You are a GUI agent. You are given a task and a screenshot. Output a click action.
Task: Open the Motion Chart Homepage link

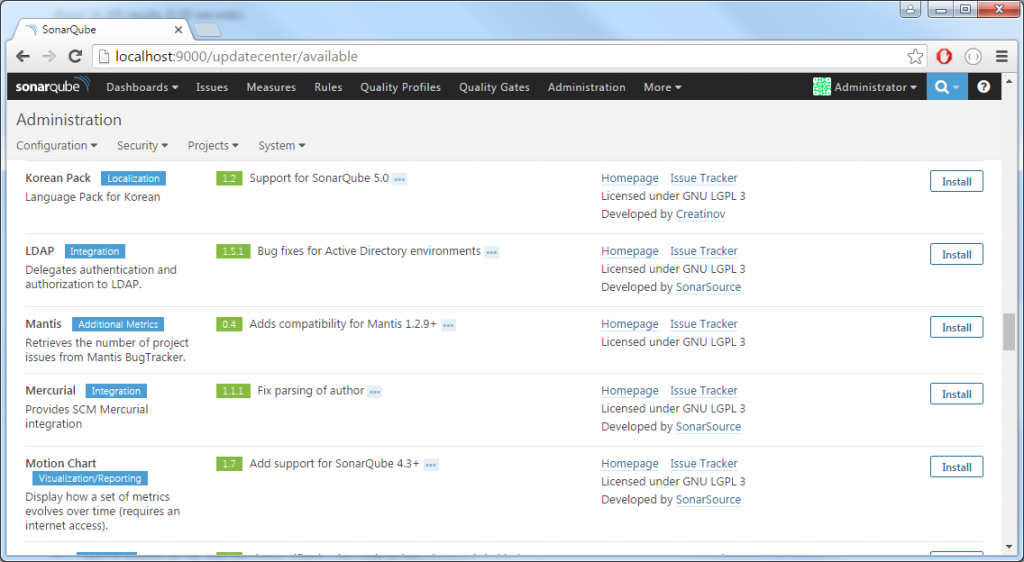coord(630,464)
